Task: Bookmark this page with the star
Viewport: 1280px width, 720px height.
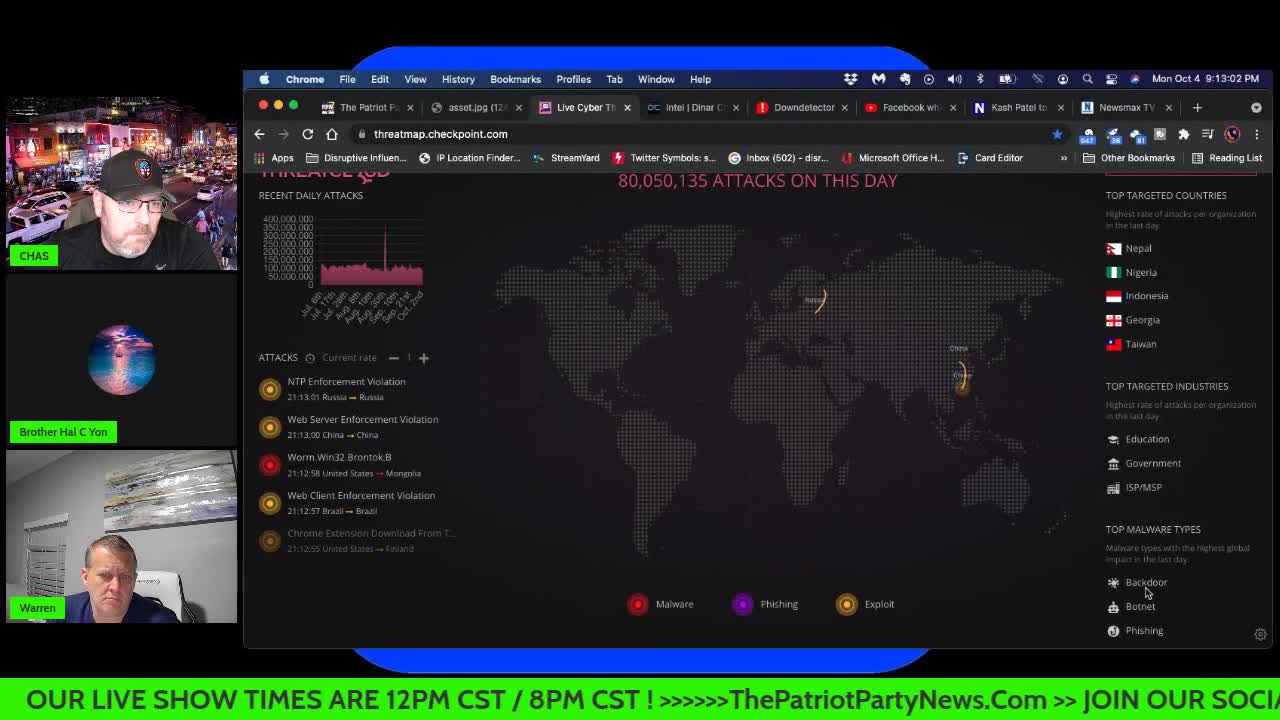Action: [x=1057, y=134]
